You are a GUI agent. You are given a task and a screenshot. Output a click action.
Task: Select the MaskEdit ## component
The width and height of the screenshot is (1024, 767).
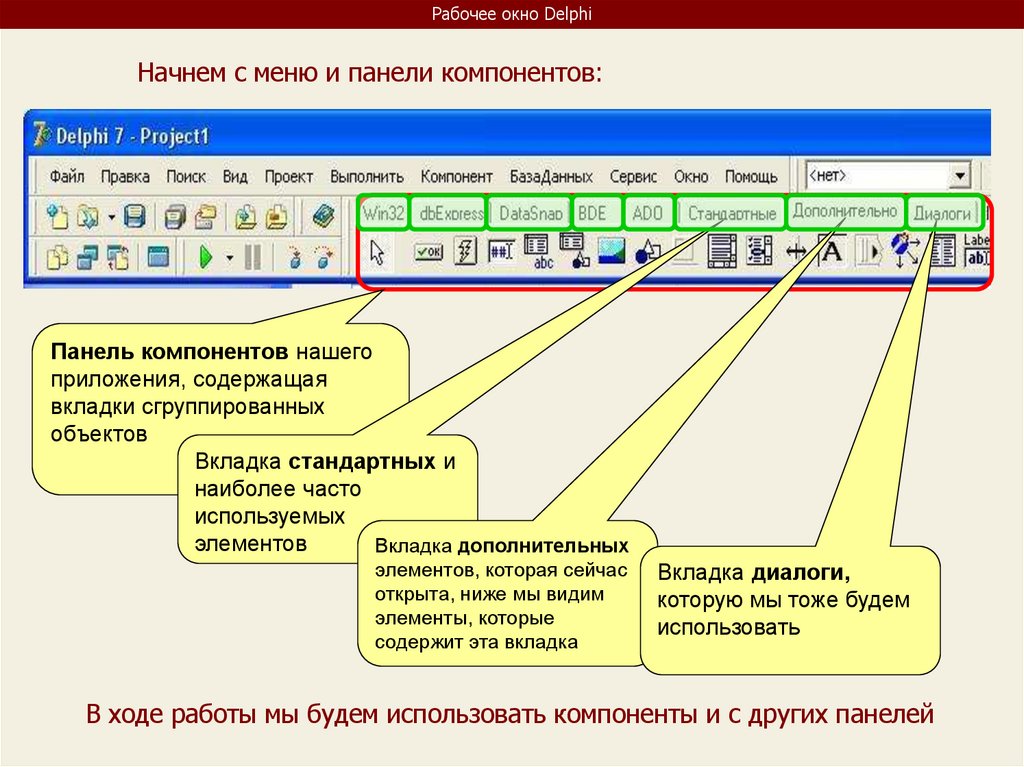click(501, 252)
